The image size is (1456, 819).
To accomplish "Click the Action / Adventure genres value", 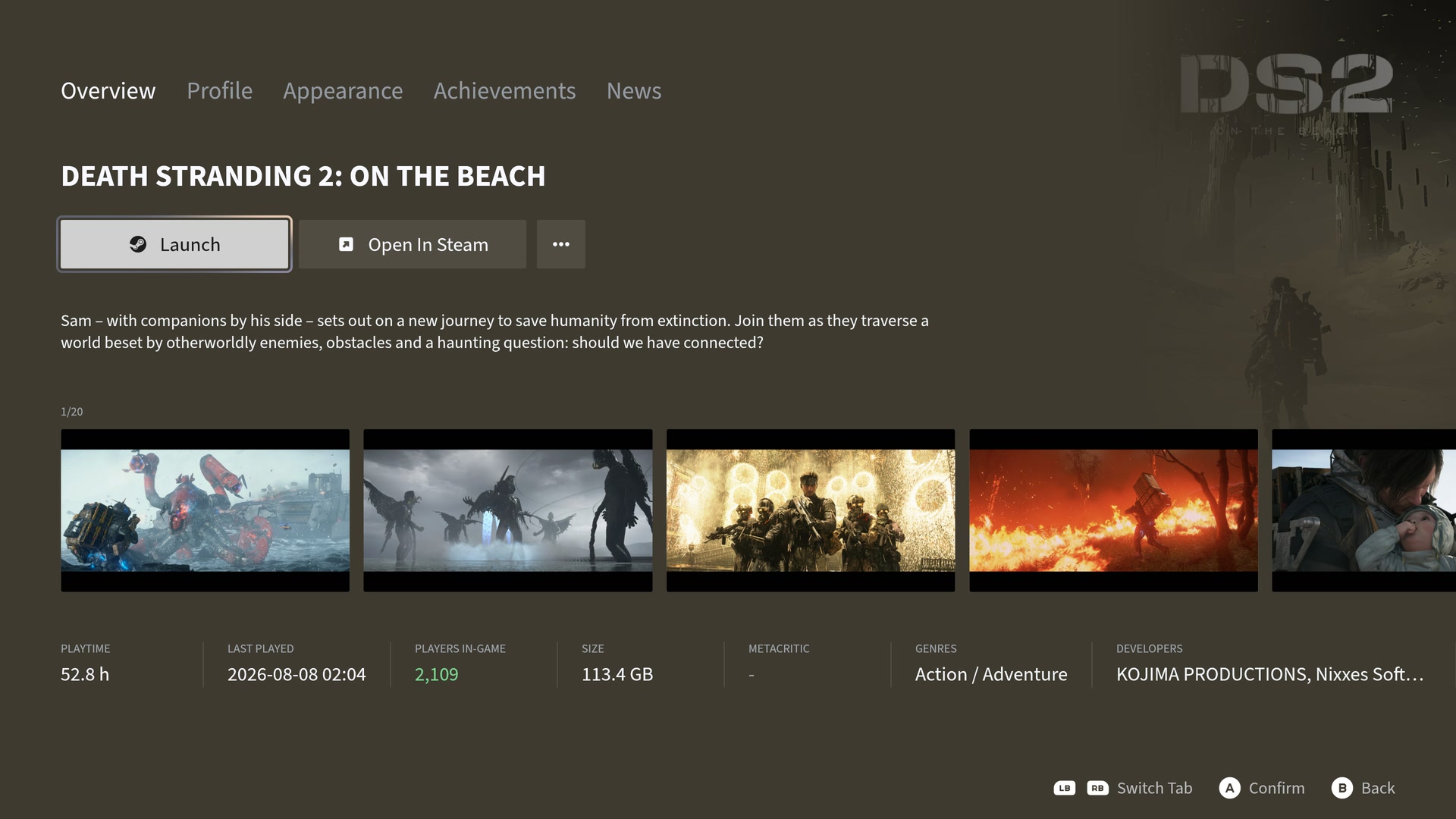I will coord(991,674).
